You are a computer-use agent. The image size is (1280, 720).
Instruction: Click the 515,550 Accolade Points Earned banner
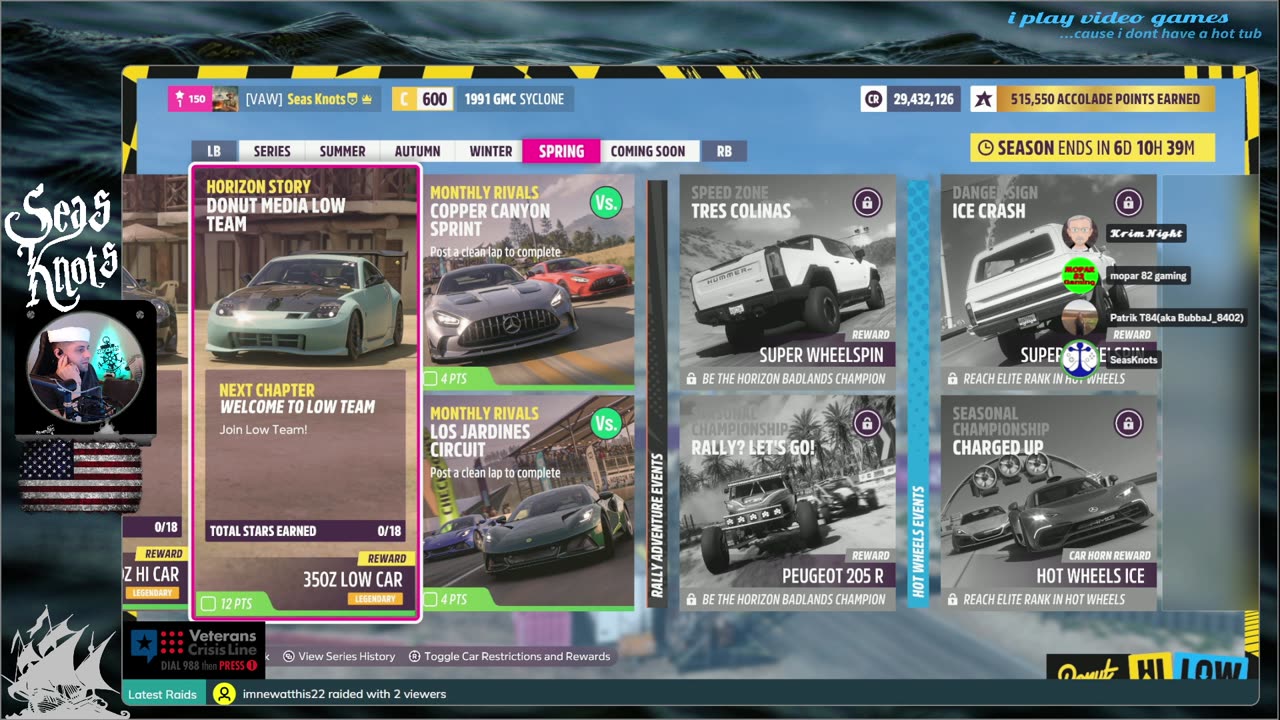(x=1105, y=99)
